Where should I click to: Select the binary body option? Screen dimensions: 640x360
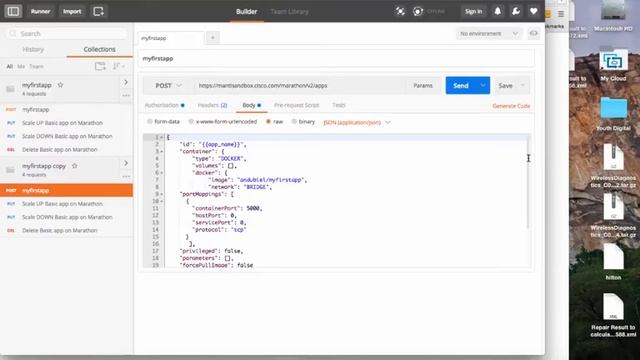(x=294, y=122)
